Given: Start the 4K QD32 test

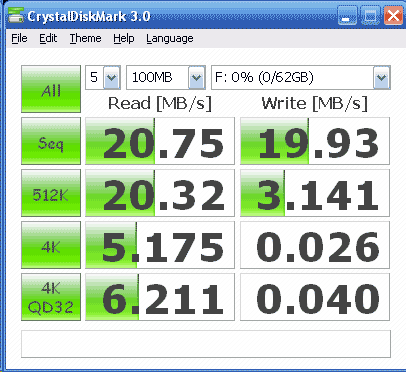Looking at the screenshot, I should pyautogui.click(x=51, y=297).
